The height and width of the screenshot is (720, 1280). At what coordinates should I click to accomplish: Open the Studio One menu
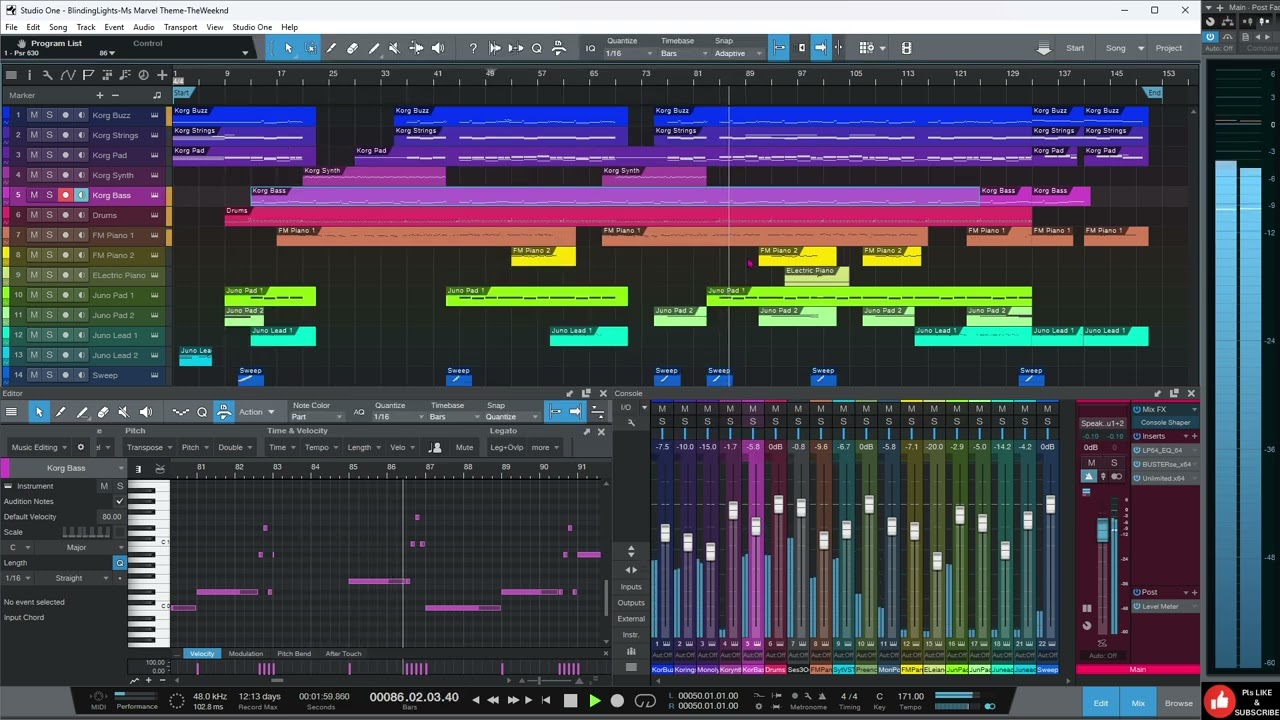point(252,27)
